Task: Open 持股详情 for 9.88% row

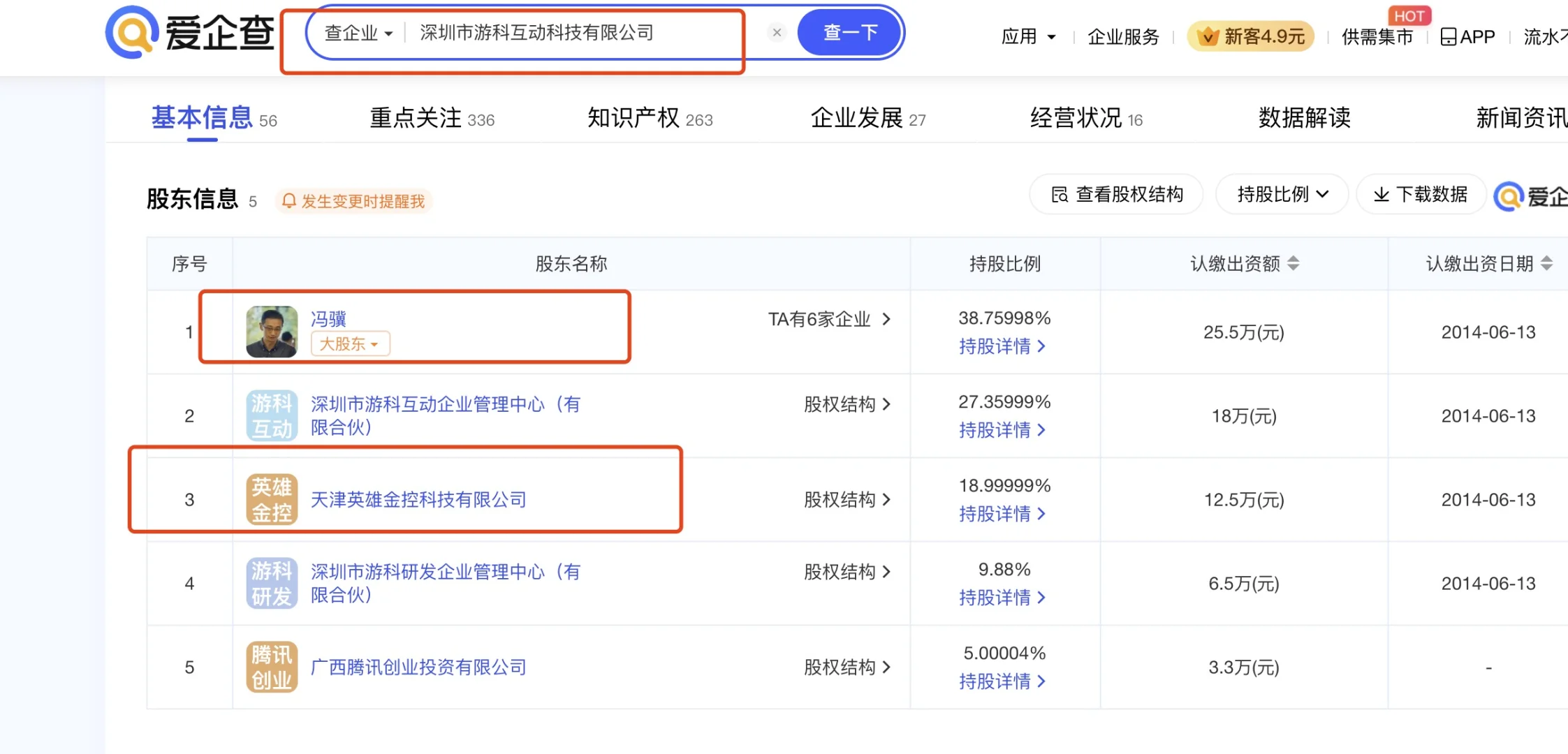Action: (x=1002, y=598)
